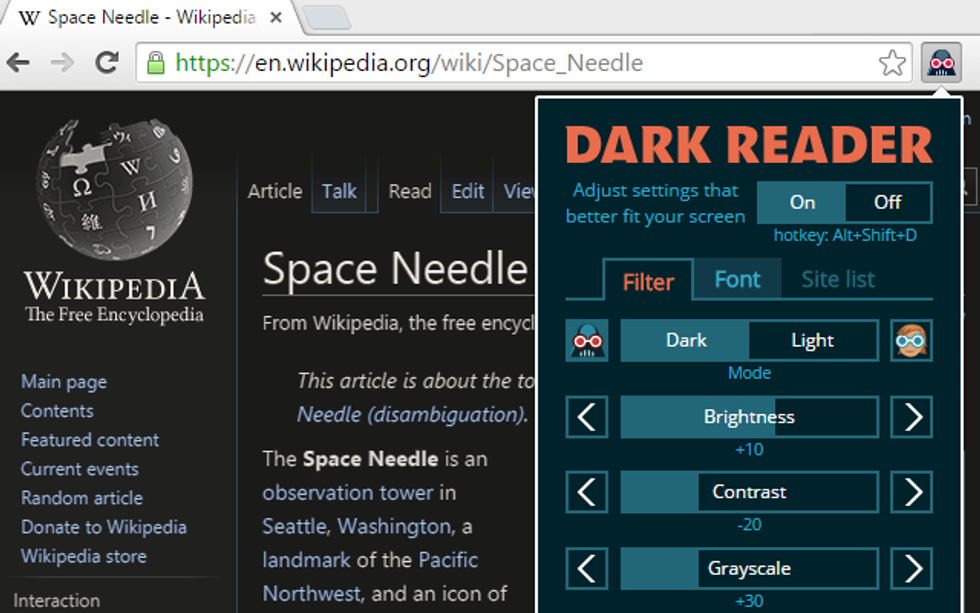Click the Dark Reader extension toolbar icon
Screen dimensions: 980x613
click(940, 63)
